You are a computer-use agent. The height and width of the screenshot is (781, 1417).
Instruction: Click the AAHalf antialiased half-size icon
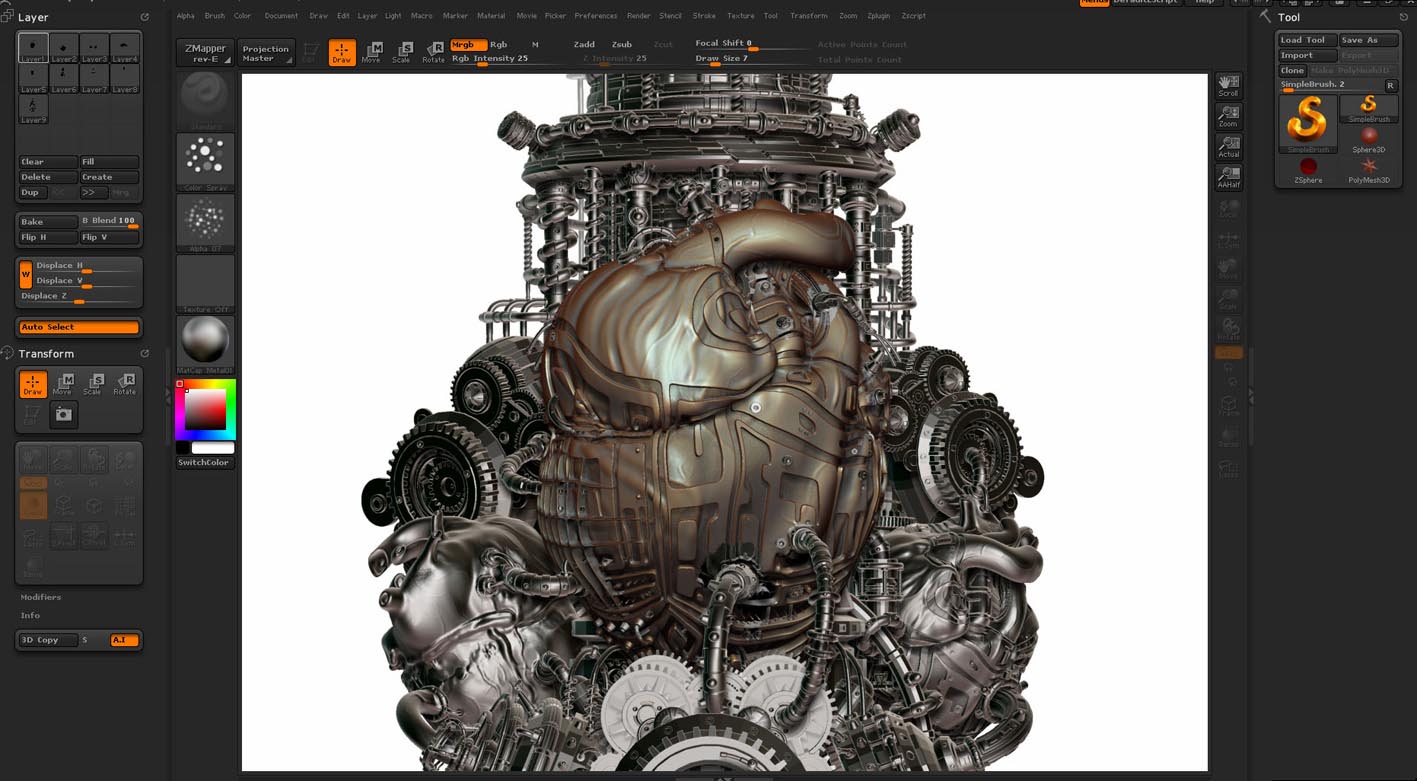[x=1228, y=178]
